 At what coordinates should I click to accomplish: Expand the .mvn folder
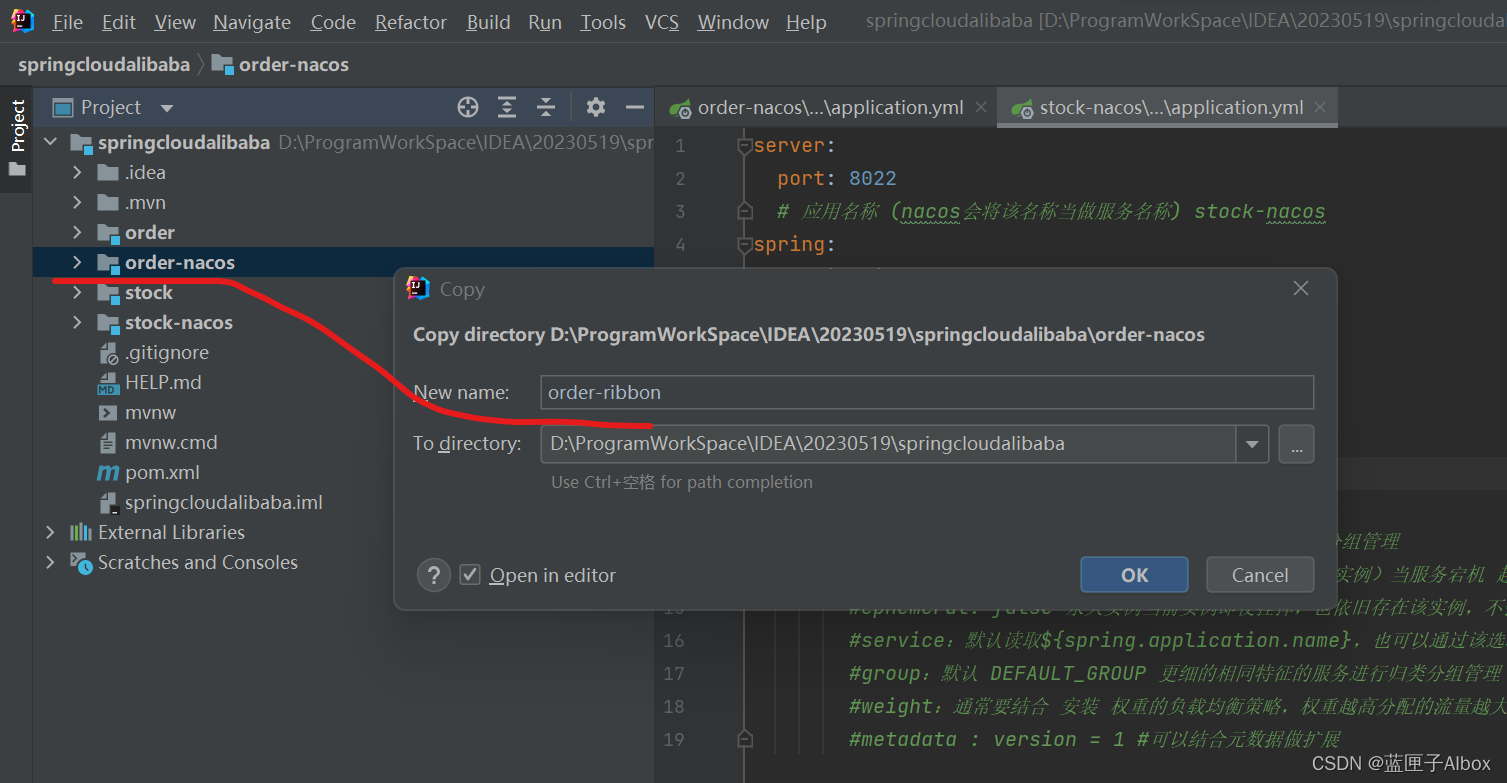coord(78,202)
